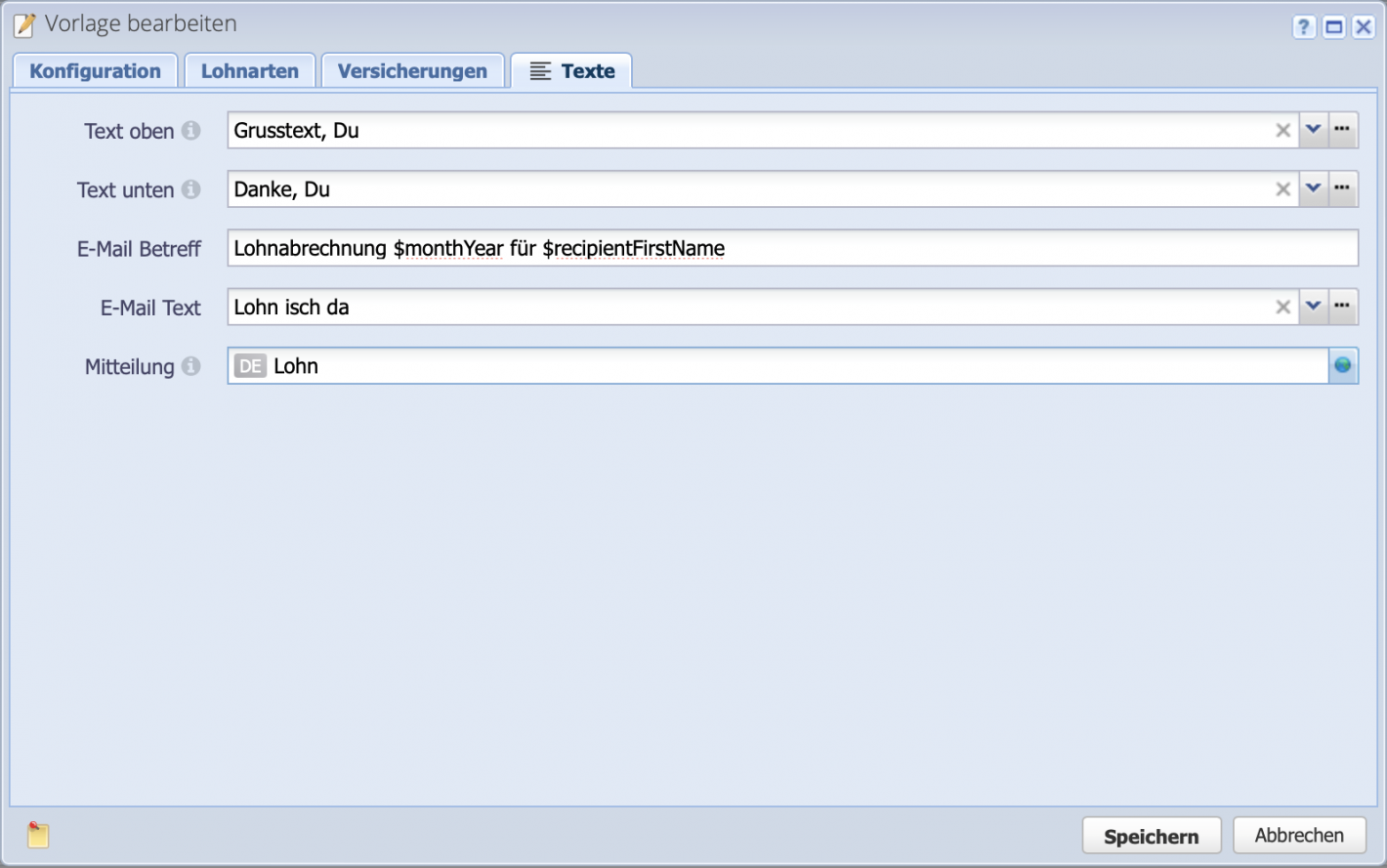Click the globe icon on the Mitteilung field
The height and width of the screenshot is (868, 1387).
tap(1344, 365)
